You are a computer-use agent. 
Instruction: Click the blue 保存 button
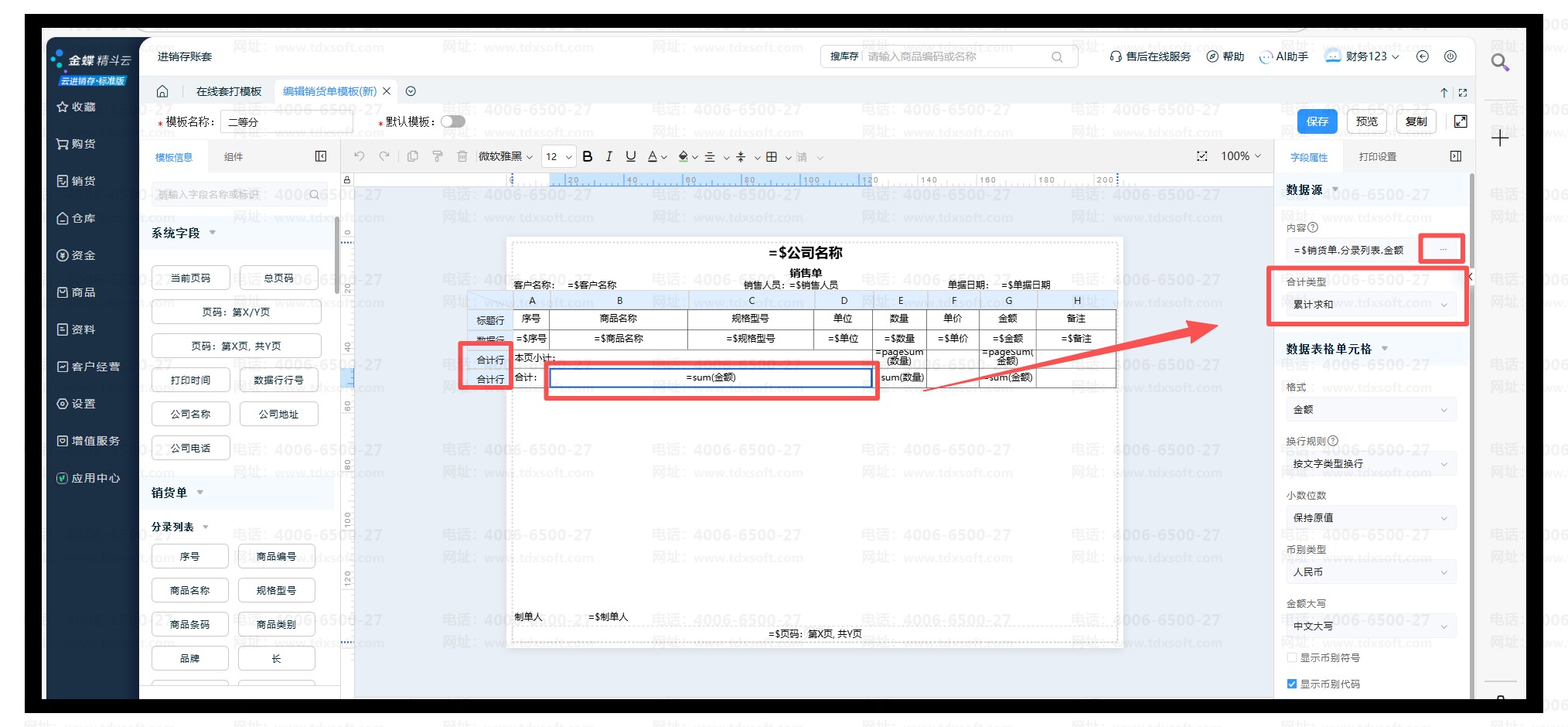[x=1317, y=121]
